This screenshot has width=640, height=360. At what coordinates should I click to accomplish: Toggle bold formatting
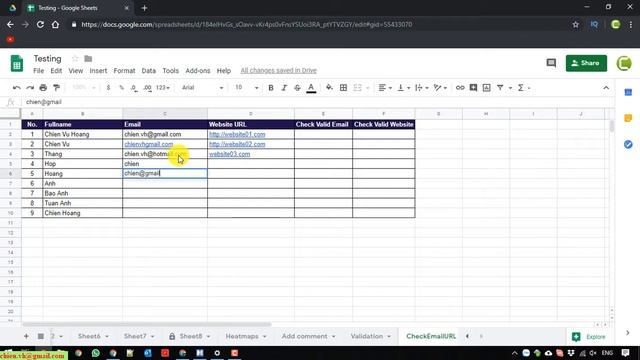pyautogui.click(x=271, y=88)
